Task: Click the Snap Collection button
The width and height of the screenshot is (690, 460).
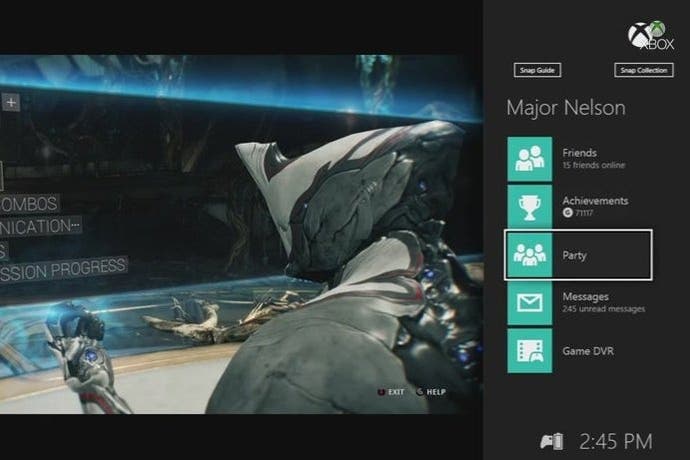Action: point(643,70)
